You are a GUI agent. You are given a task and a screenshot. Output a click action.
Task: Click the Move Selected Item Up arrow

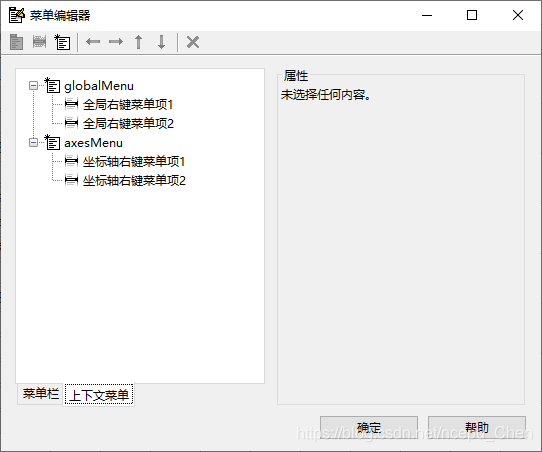tap(139, 42)
